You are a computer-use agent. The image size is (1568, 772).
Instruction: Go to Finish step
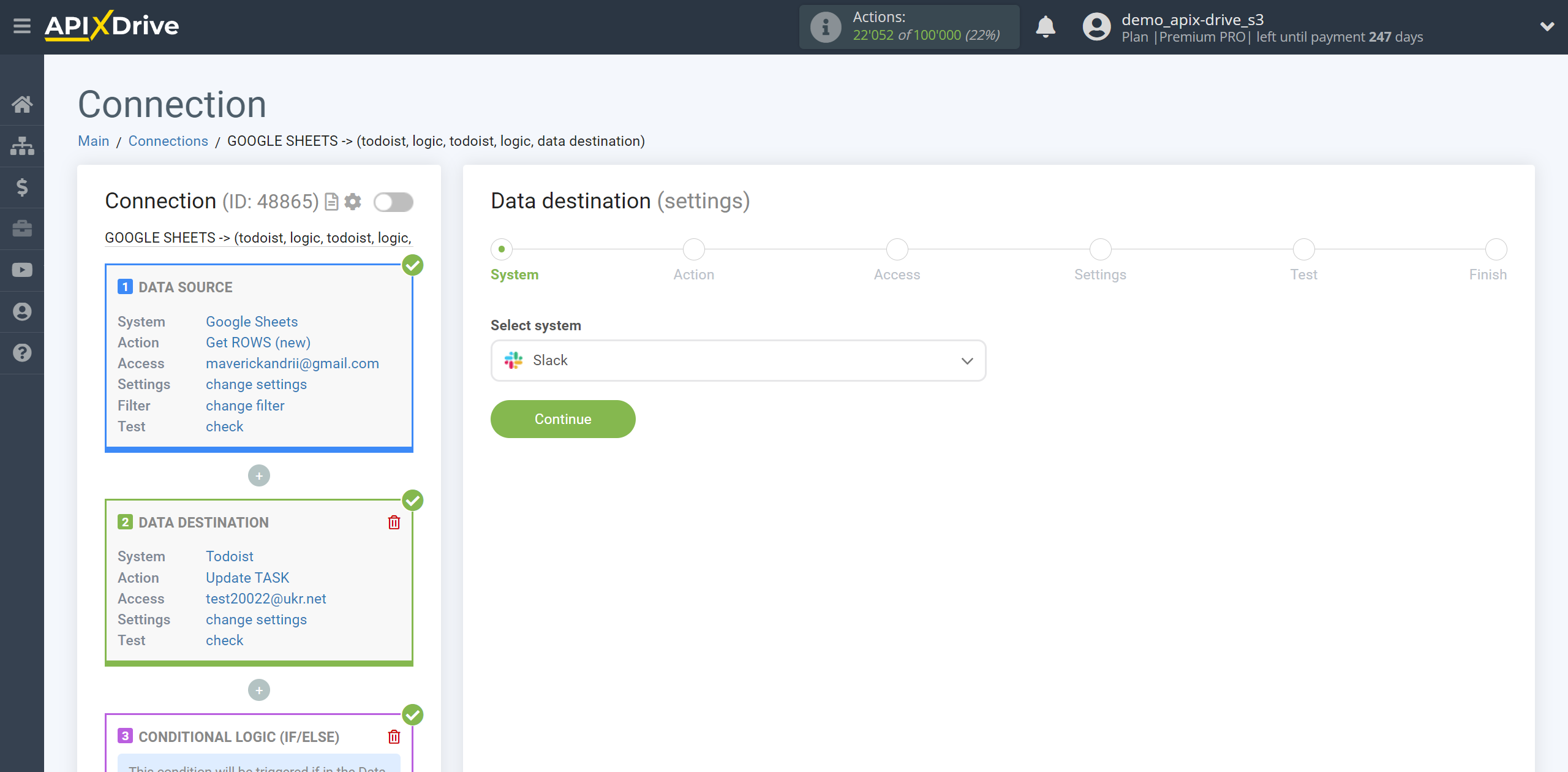coord(1496,249)
